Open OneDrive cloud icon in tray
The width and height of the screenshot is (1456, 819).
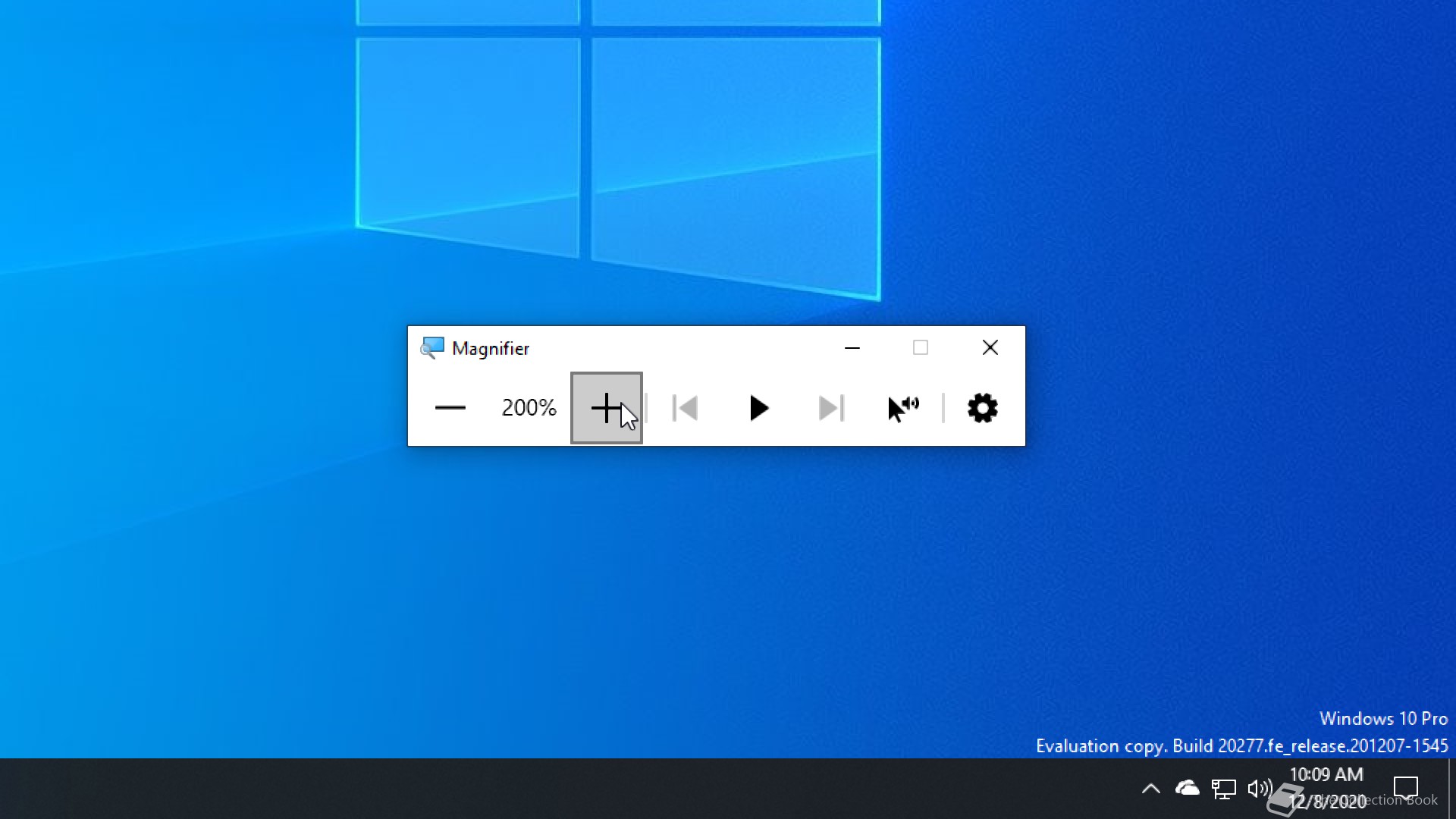point(1188,789)
